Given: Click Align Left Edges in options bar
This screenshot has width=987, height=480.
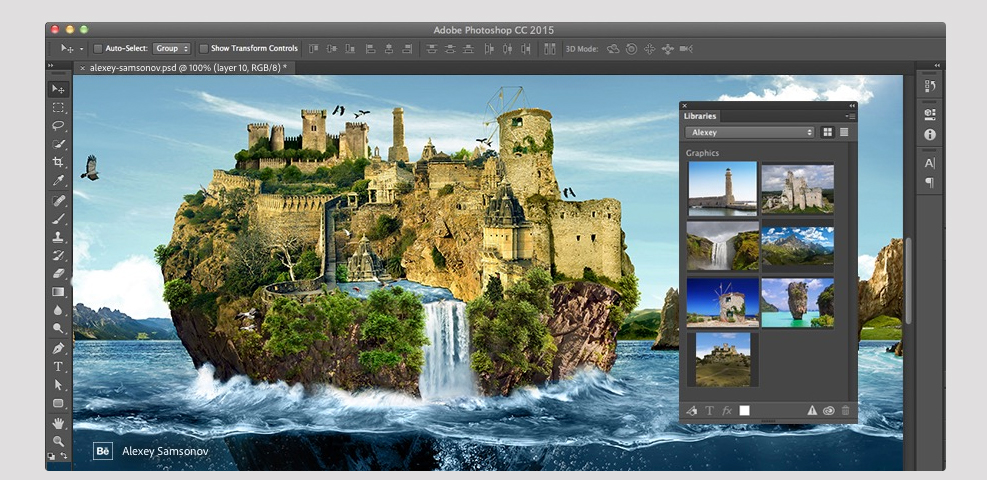Looking at the screenshot, I should click(371, 48).
